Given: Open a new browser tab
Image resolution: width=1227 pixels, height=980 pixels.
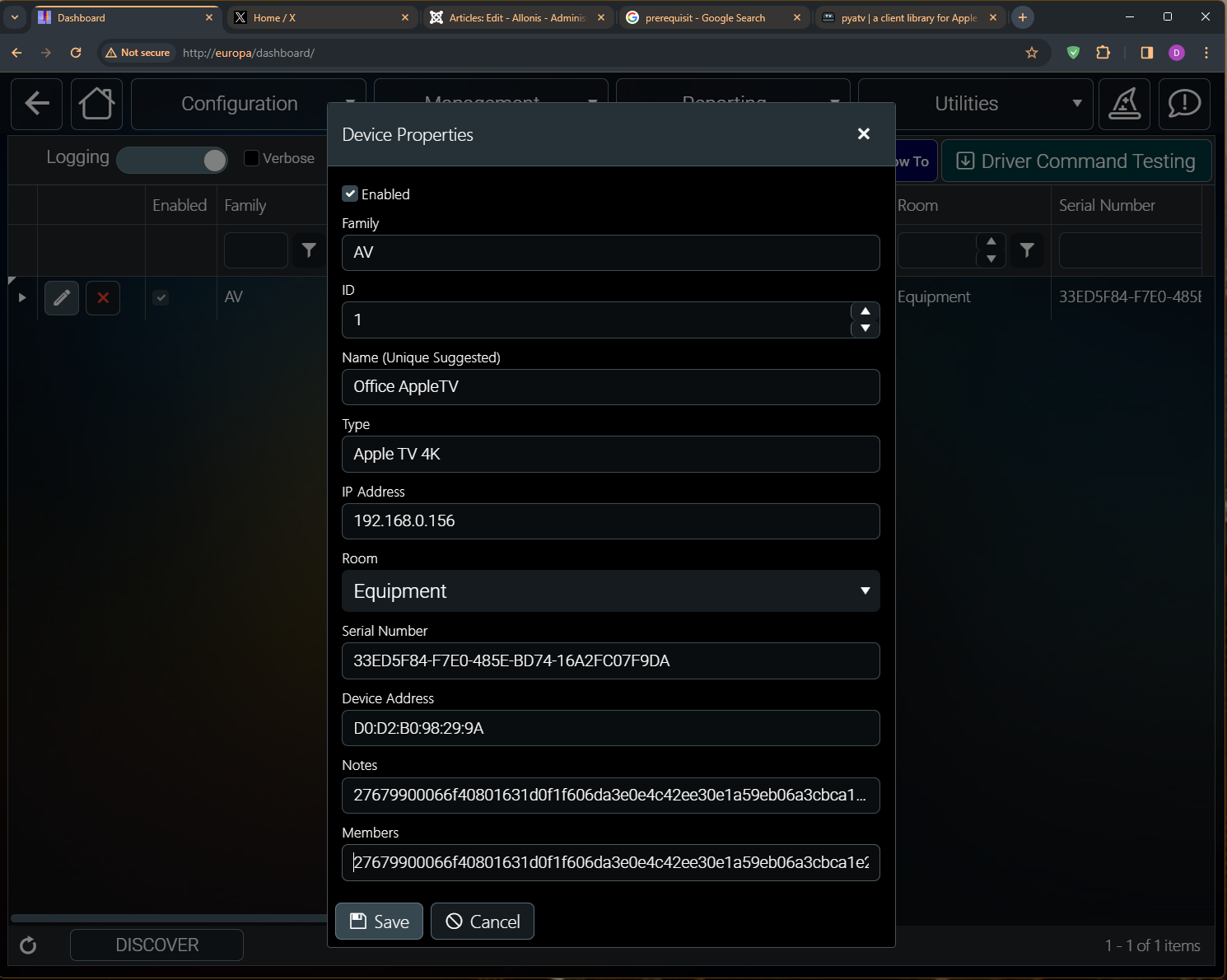Looking at the screenshot, I should [1023, 17].
